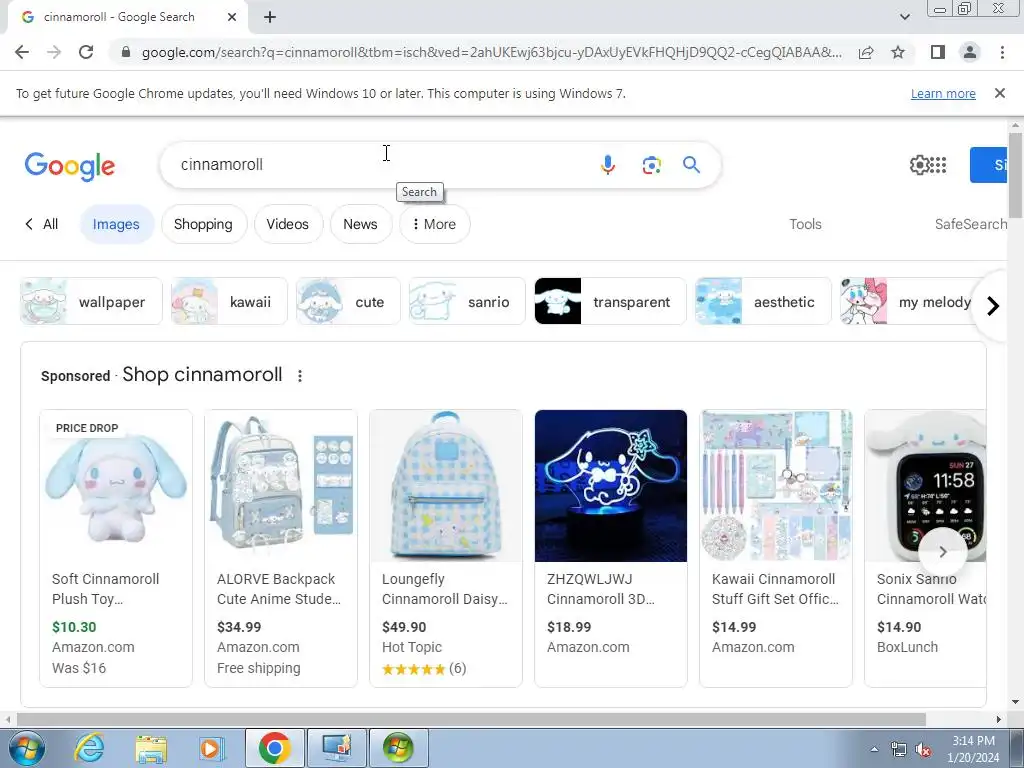Open Learn more link about updates
This screenshot has height=768, width=1024.
pos(943,93)
